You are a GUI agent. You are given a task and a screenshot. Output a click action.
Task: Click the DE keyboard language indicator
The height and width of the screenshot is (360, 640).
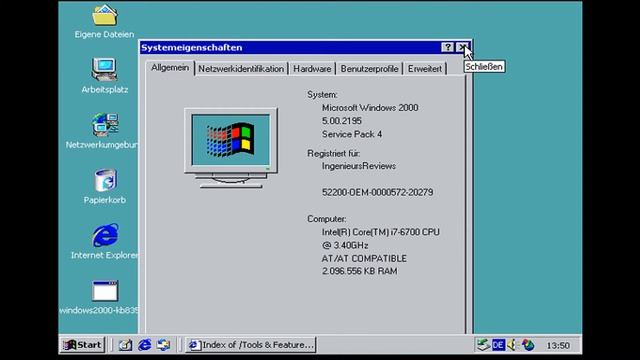pyautogui.click(x=498, y=345)
